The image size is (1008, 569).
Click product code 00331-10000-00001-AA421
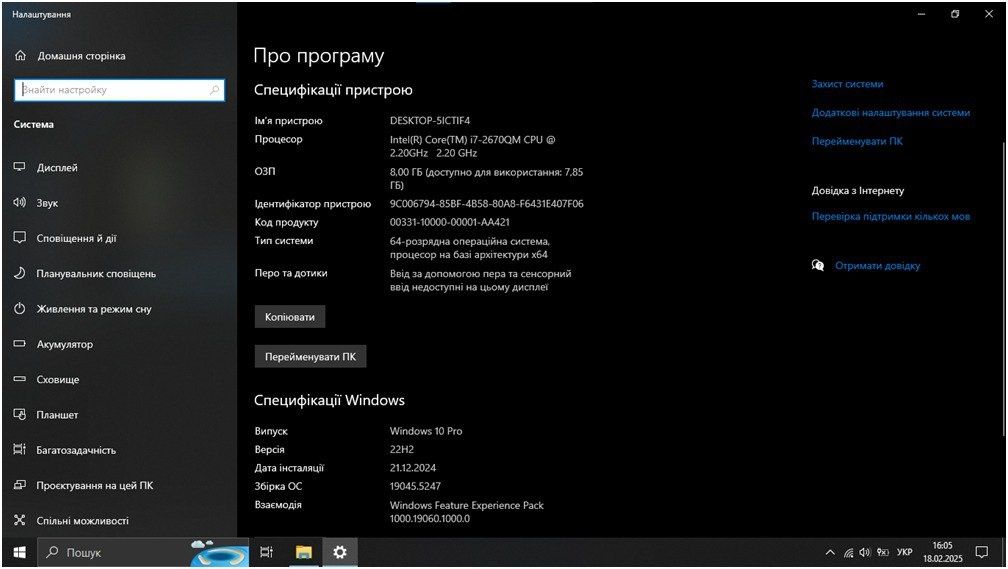449,222
